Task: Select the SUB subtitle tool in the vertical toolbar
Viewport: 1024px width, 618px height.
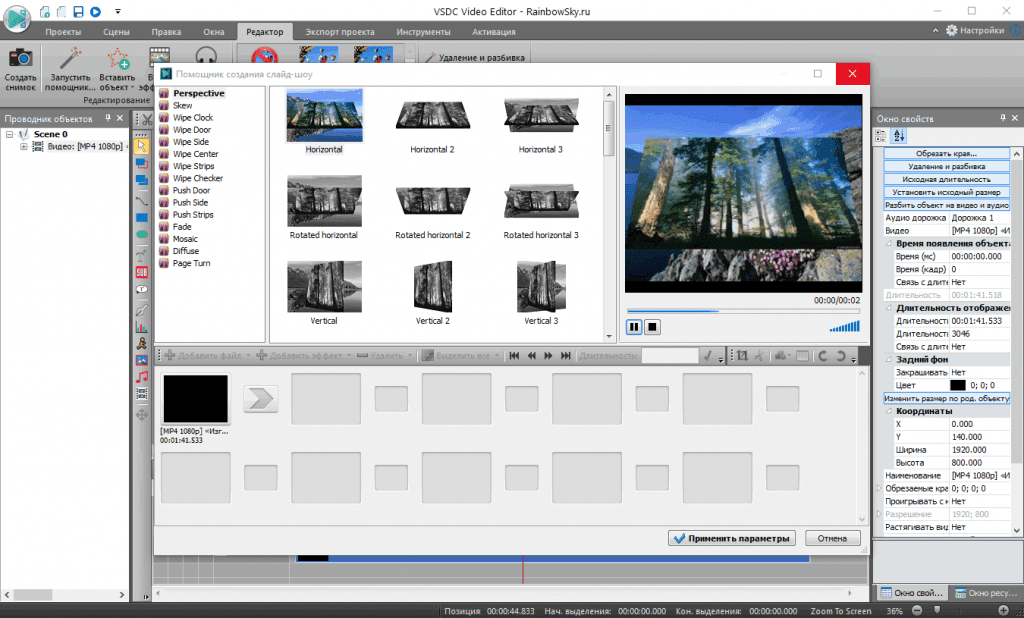Action: pos(142,272)
